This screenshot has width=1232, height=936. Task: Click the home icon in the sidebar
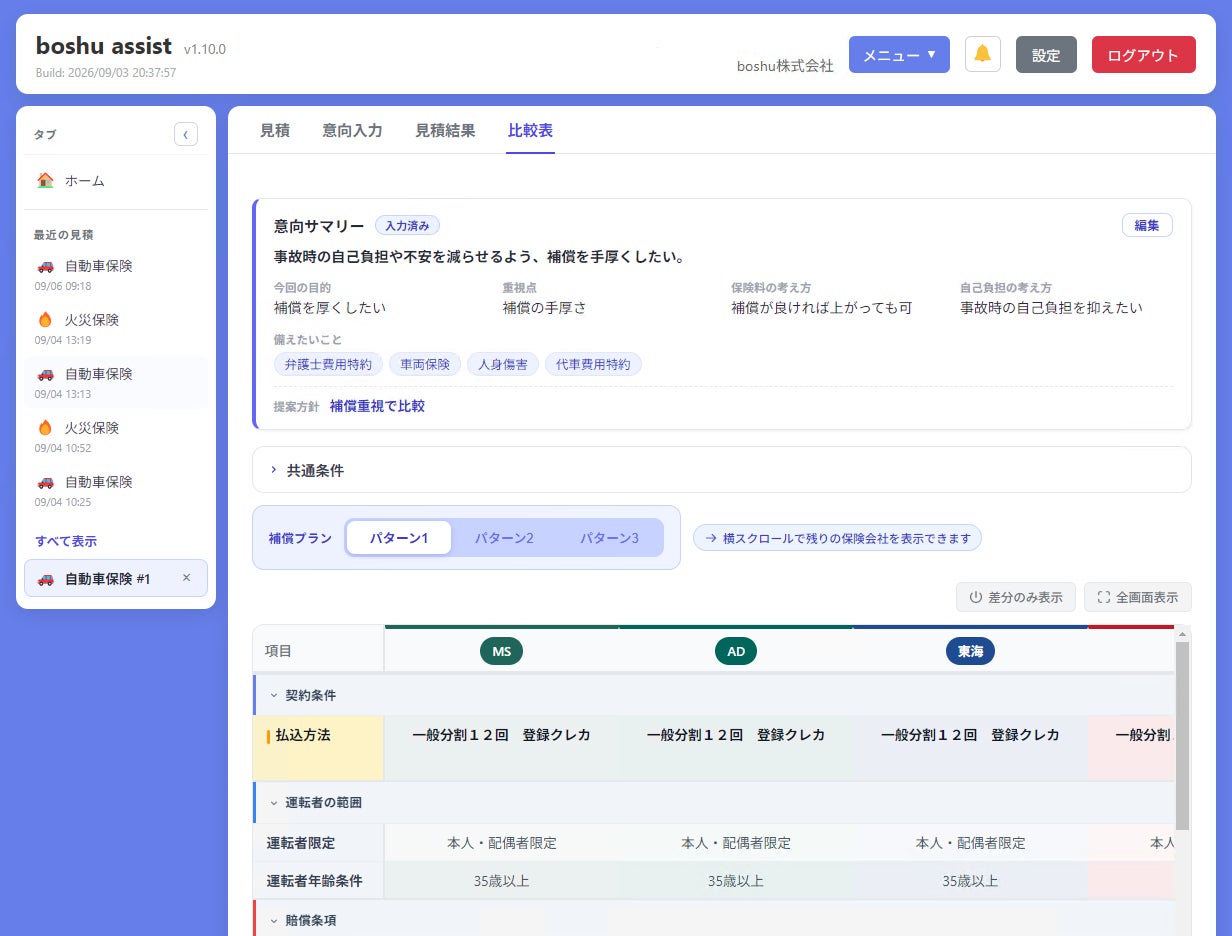pos(45,181)
